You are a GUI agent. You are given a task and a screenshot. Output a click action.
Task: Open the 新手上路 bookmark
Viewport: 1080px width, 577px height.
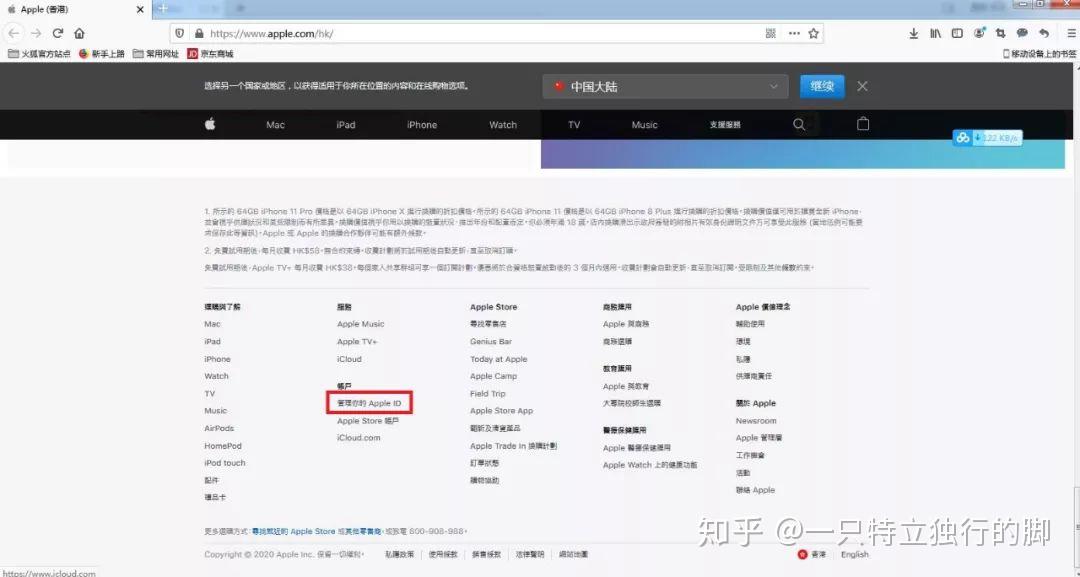pos(102,54)
